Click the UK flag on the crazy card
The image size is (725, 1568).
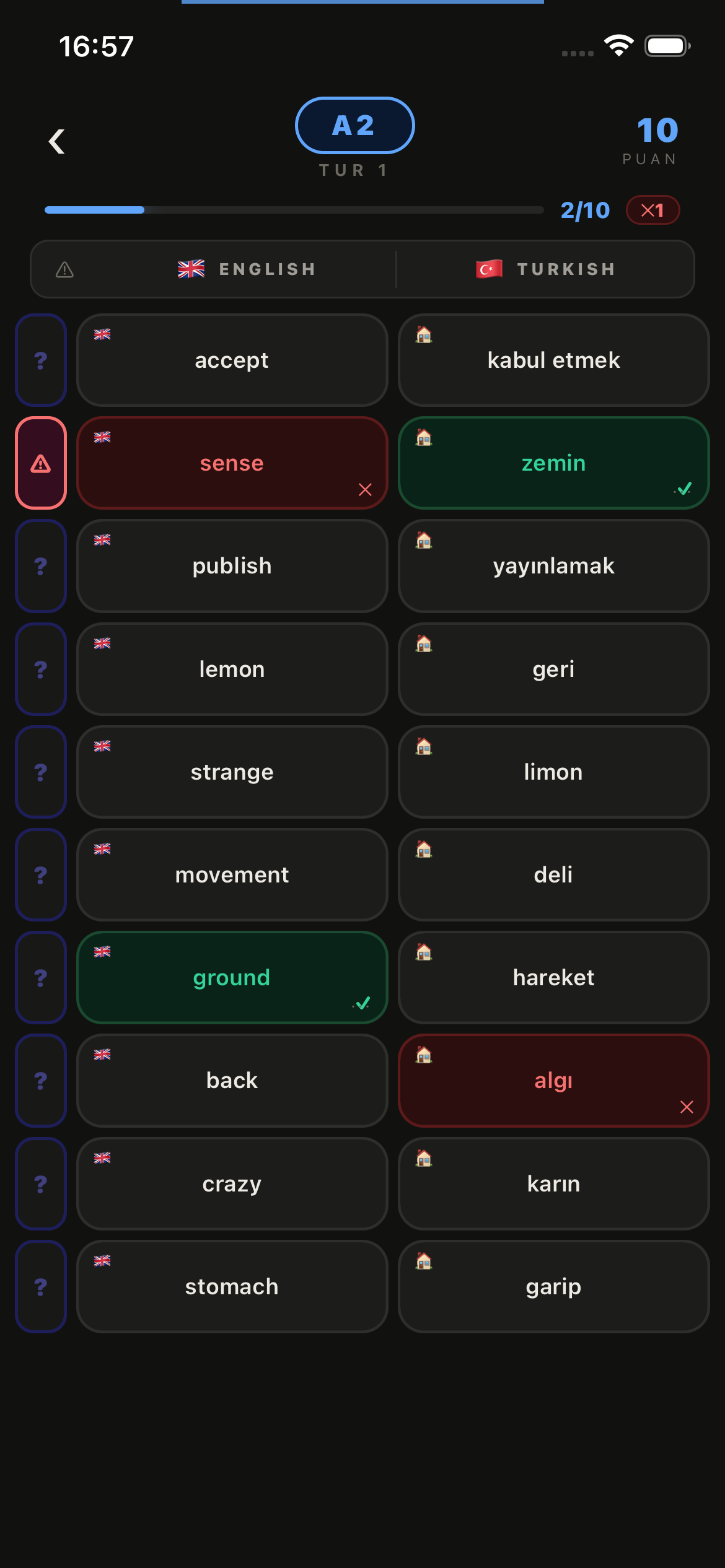(102, 1157)
